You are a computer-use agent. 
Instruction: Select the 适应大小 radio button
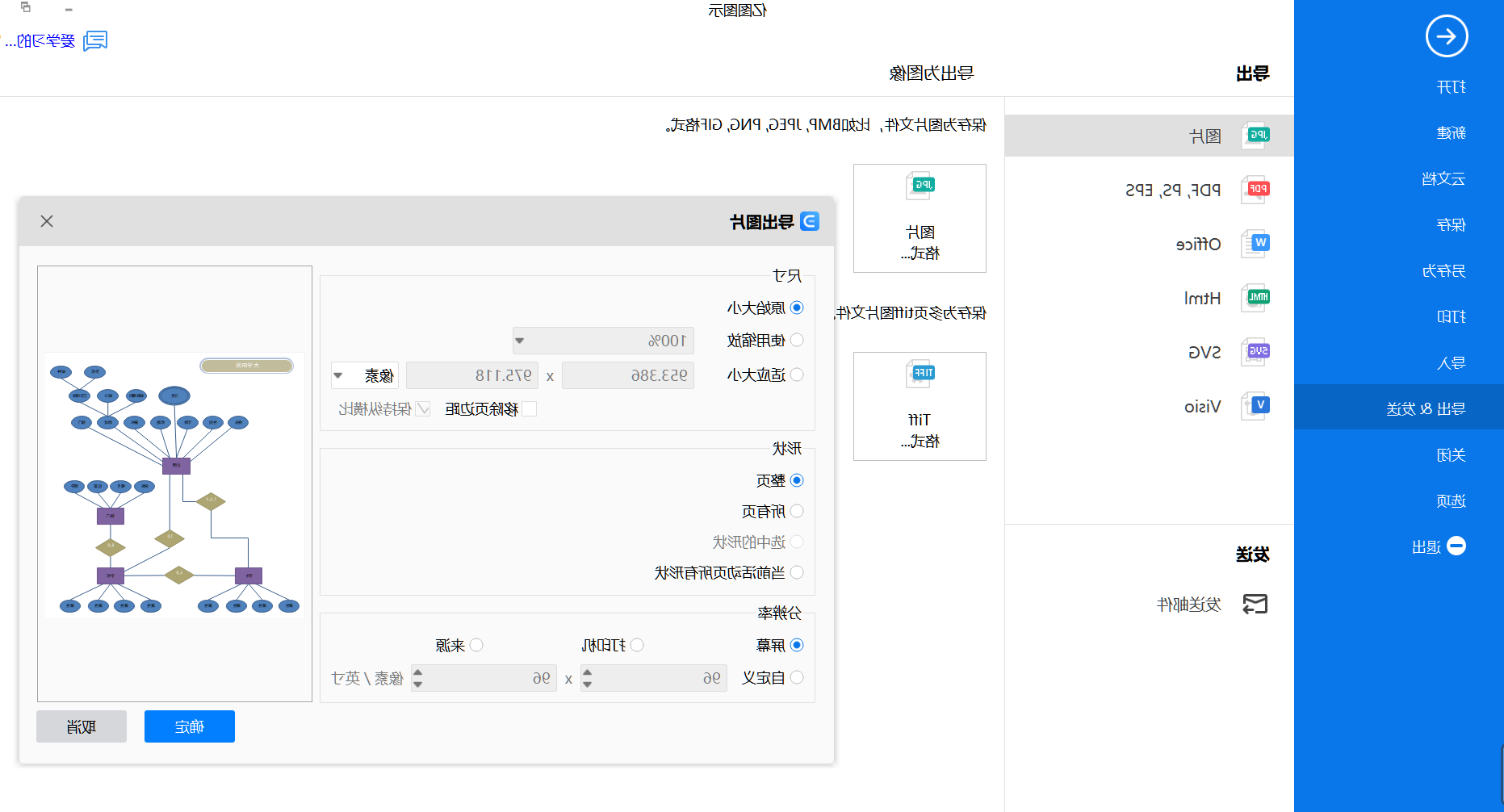(797, 375)
